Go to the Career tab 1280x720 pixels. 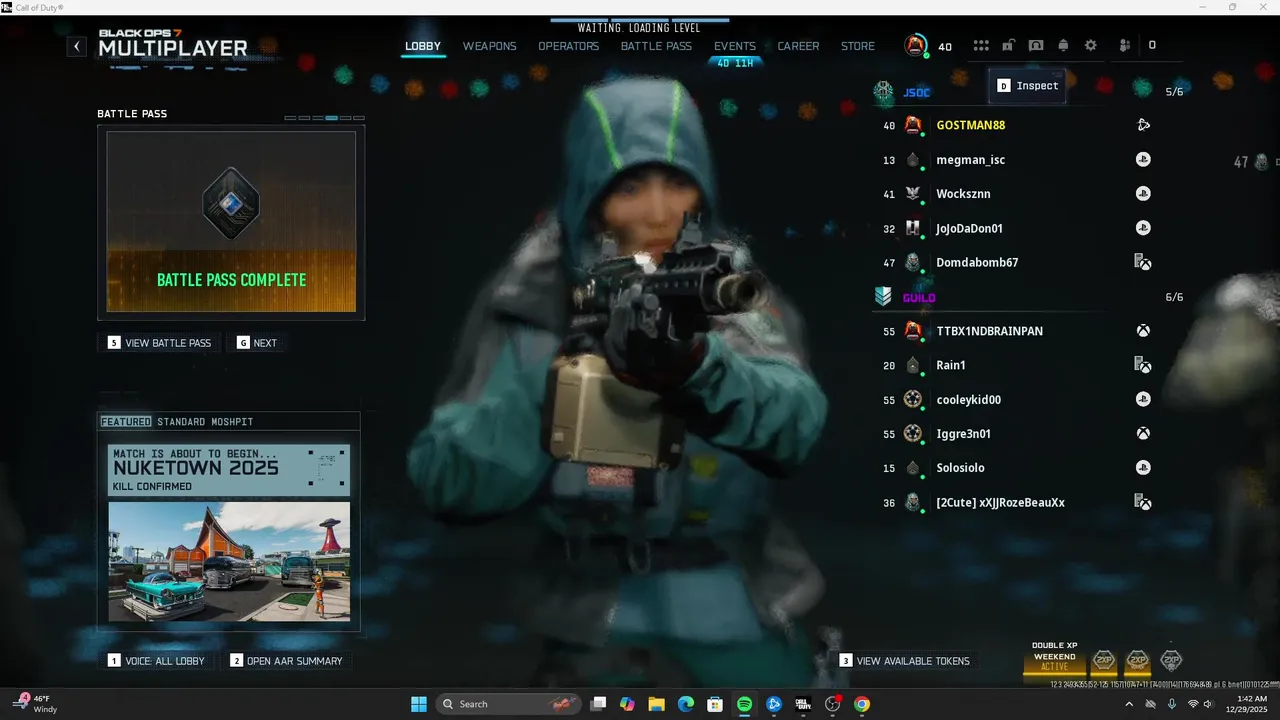(x=798, y=46)
